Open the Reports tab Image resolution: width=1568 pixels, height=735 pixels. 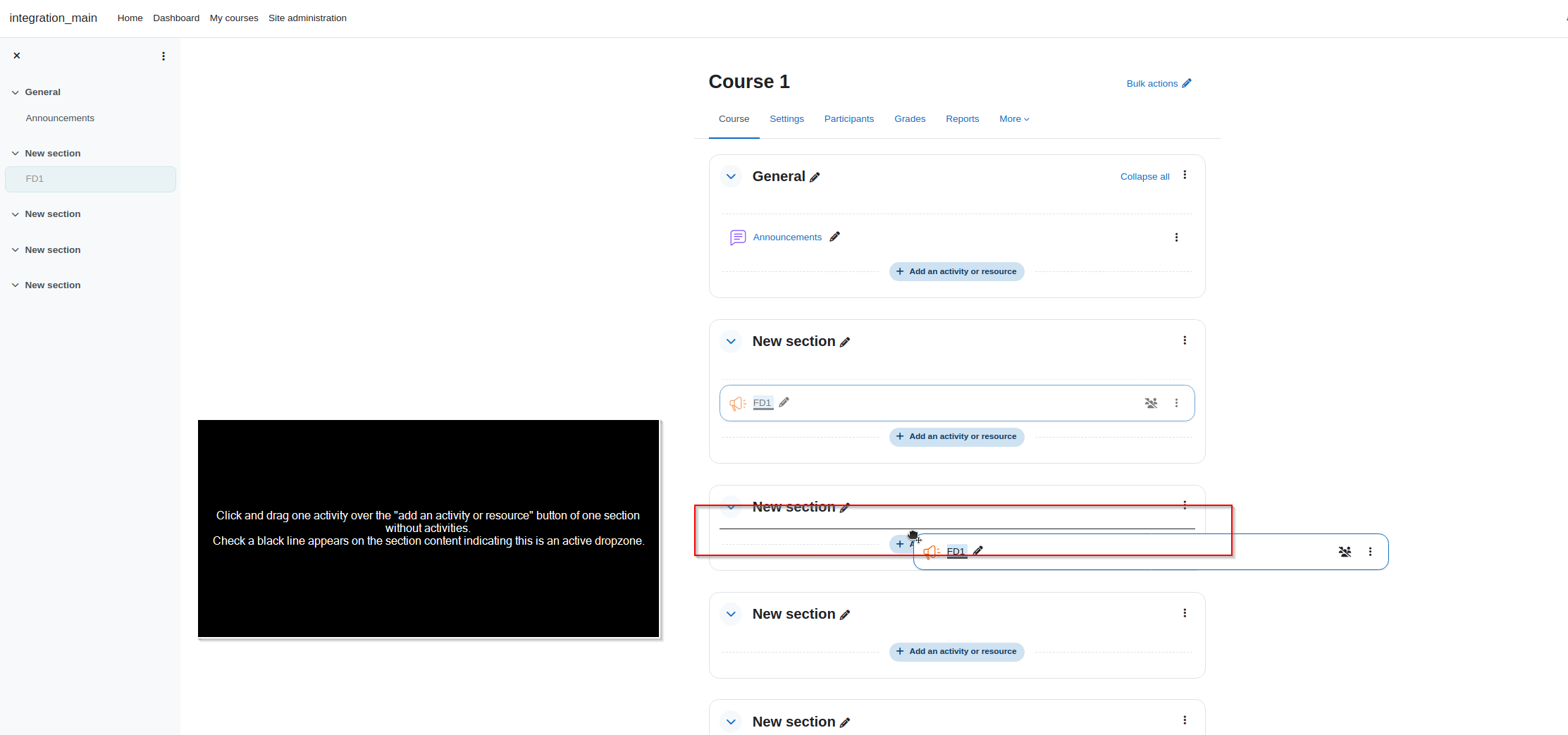[962, 119]
